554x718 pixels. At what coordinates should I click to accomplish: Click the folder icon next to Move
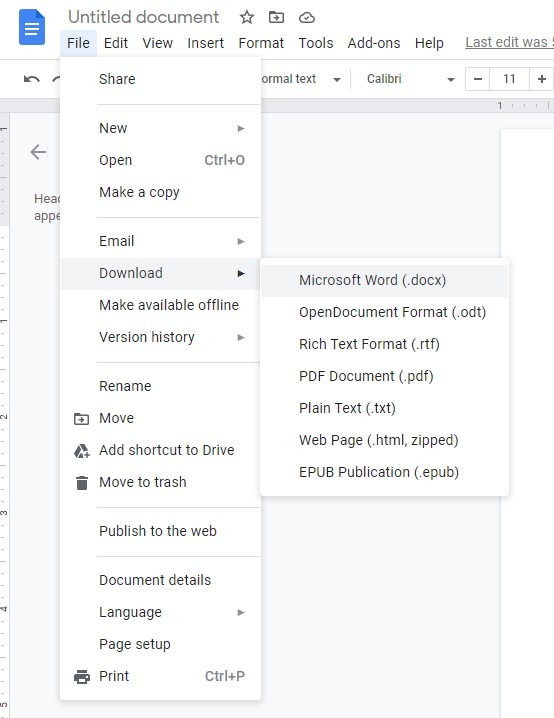tap(81, 419)
